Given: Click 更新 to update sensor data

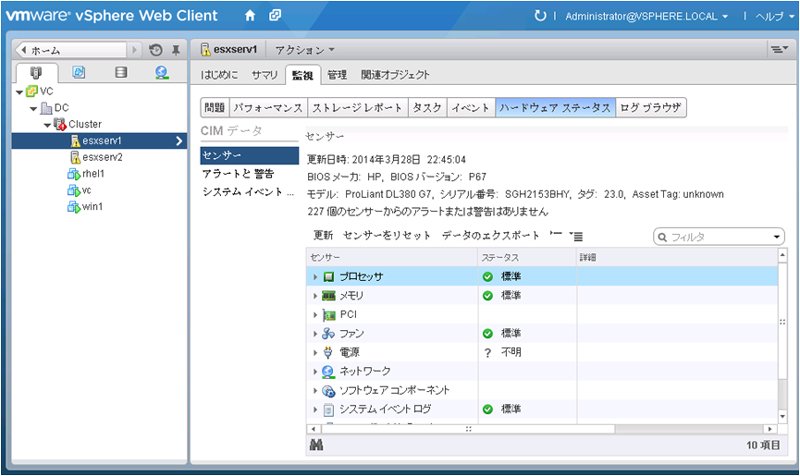Looking at the screenshot, I should coord(323,235).
